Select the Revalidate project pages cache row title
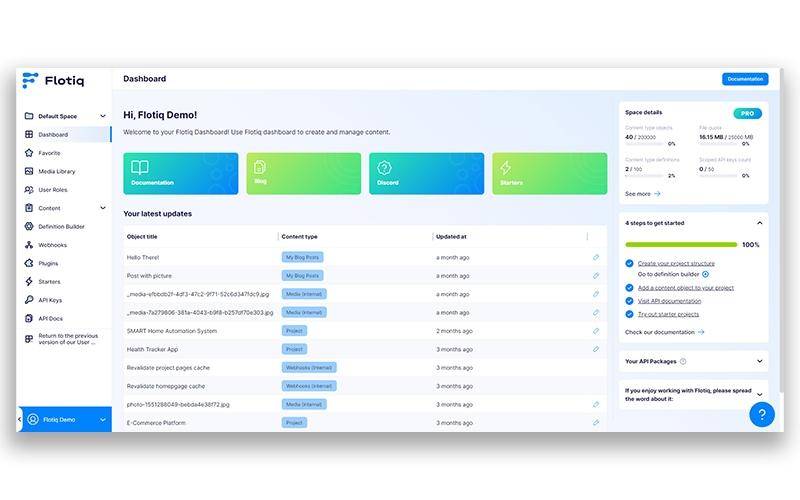This screenshot has height=500, width=800. (168, 368)
